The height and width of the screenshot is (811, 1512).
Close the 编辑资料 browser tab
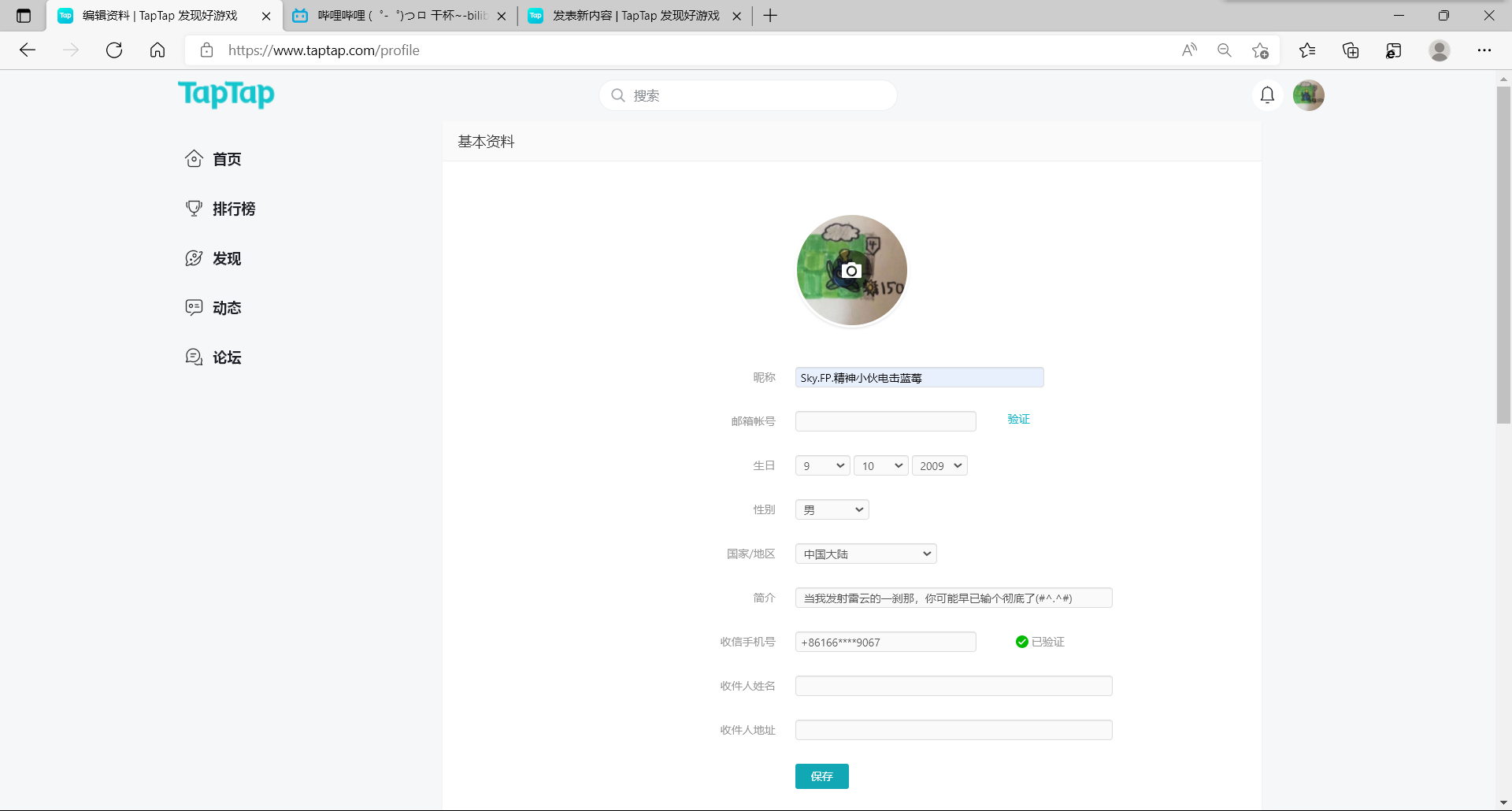tap(266, 16)
